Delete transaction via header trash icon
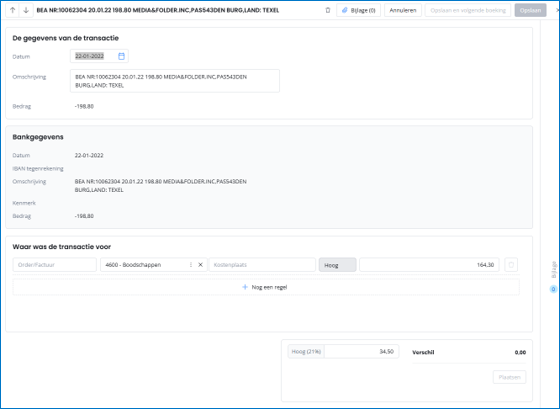The image size is (560, 409). click(x=328, y=10)
